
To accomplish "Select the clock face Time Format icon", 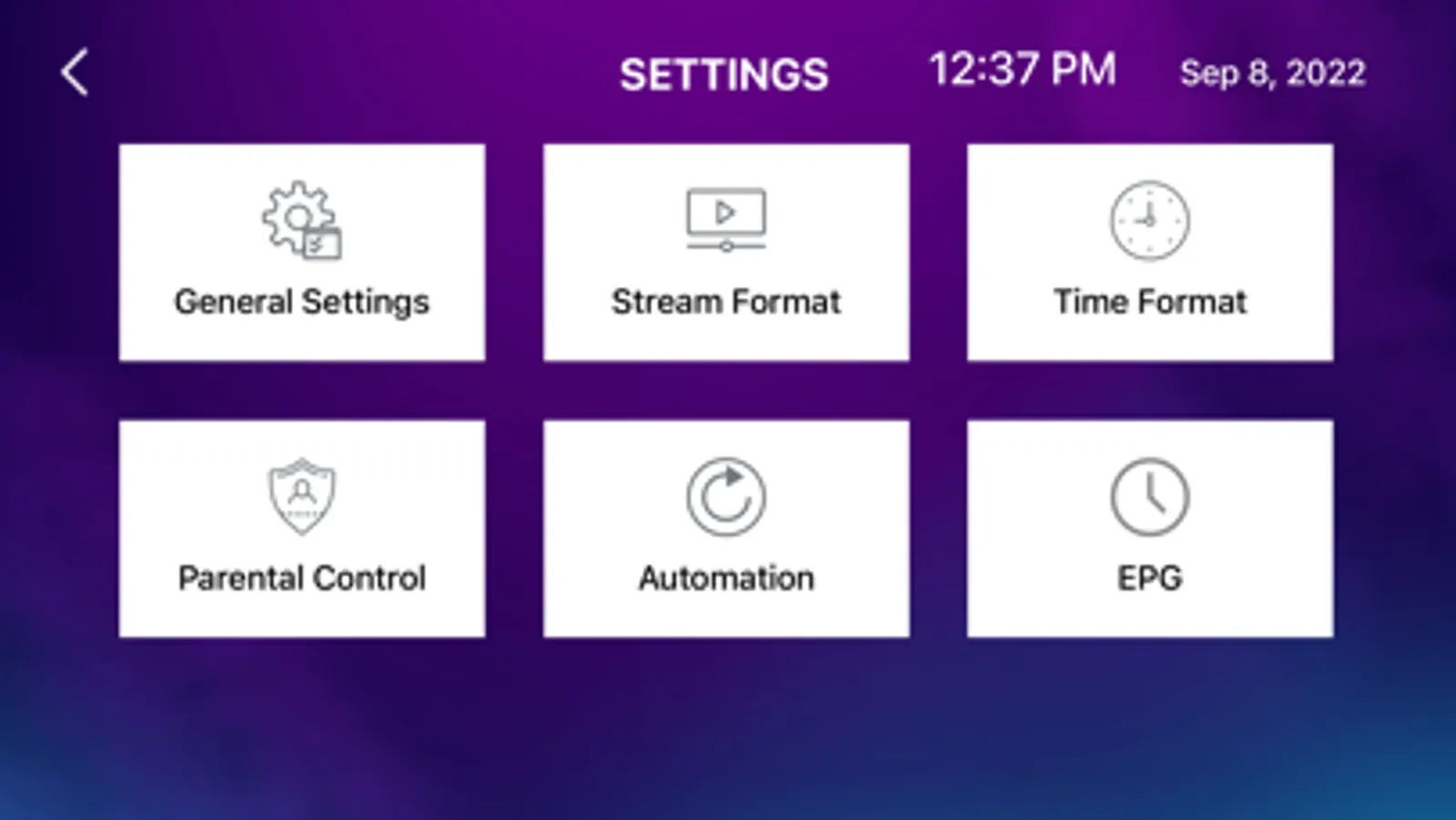I will click(1149, 220).
